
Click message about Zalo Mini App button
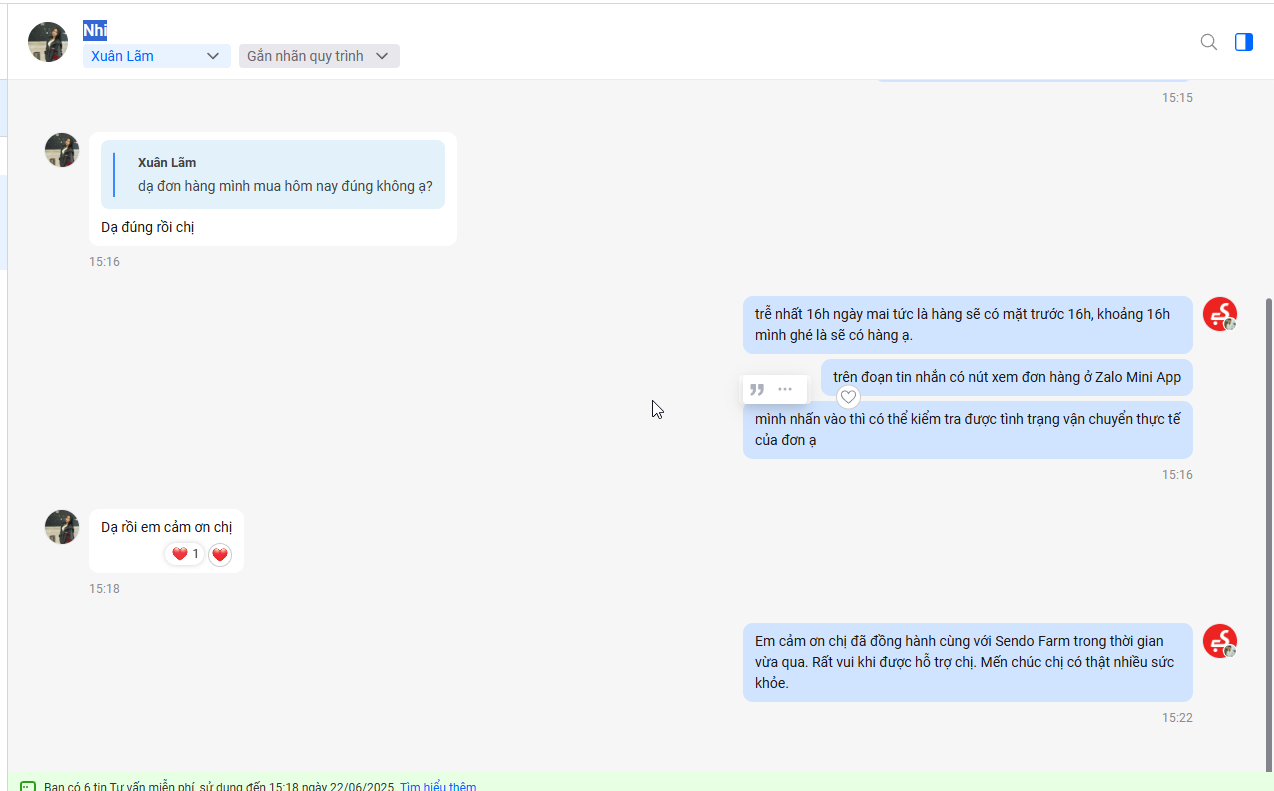(1007, 377)
